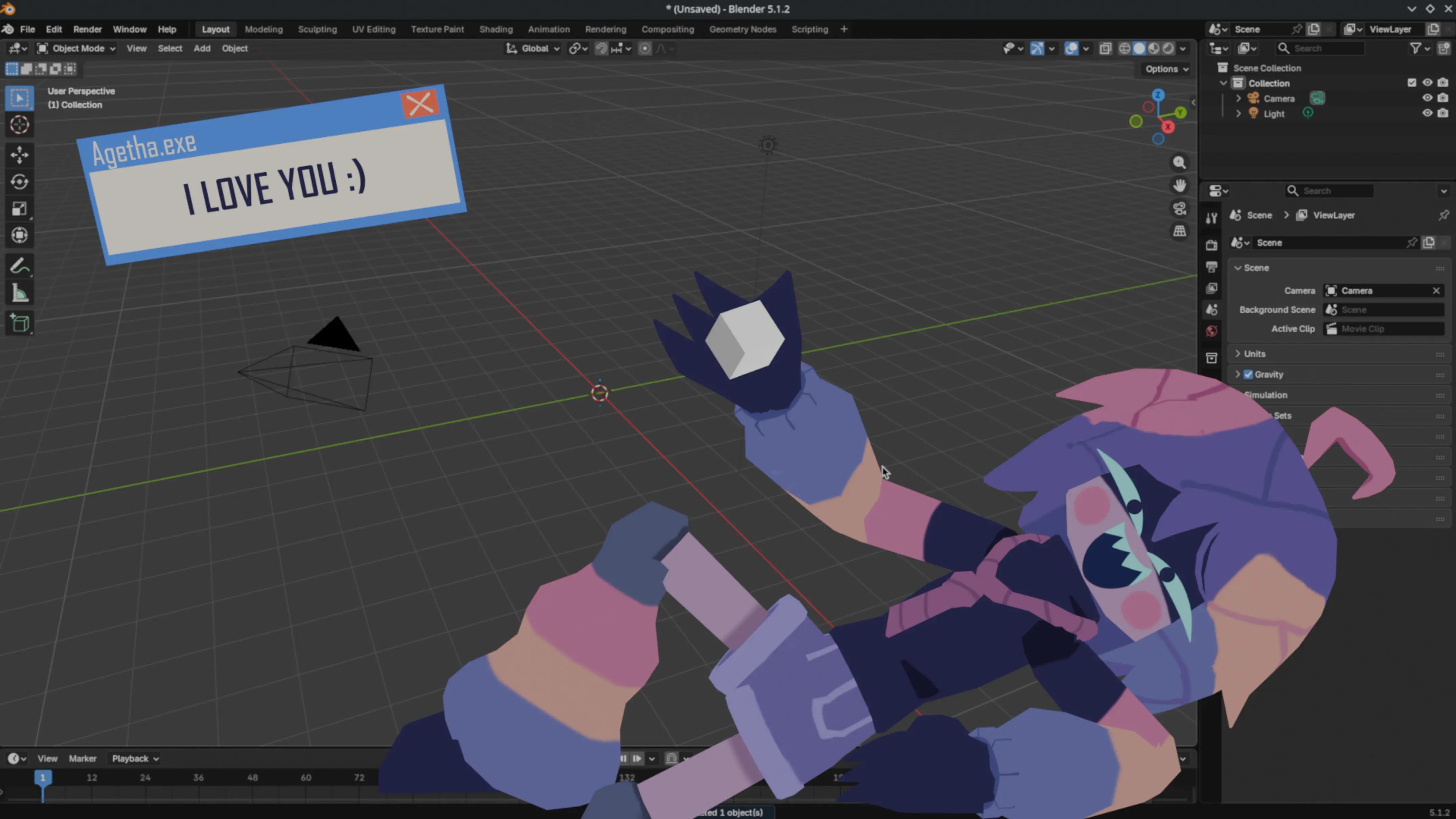Click the Z axis on the navigation gizmo

(1158, 95)
